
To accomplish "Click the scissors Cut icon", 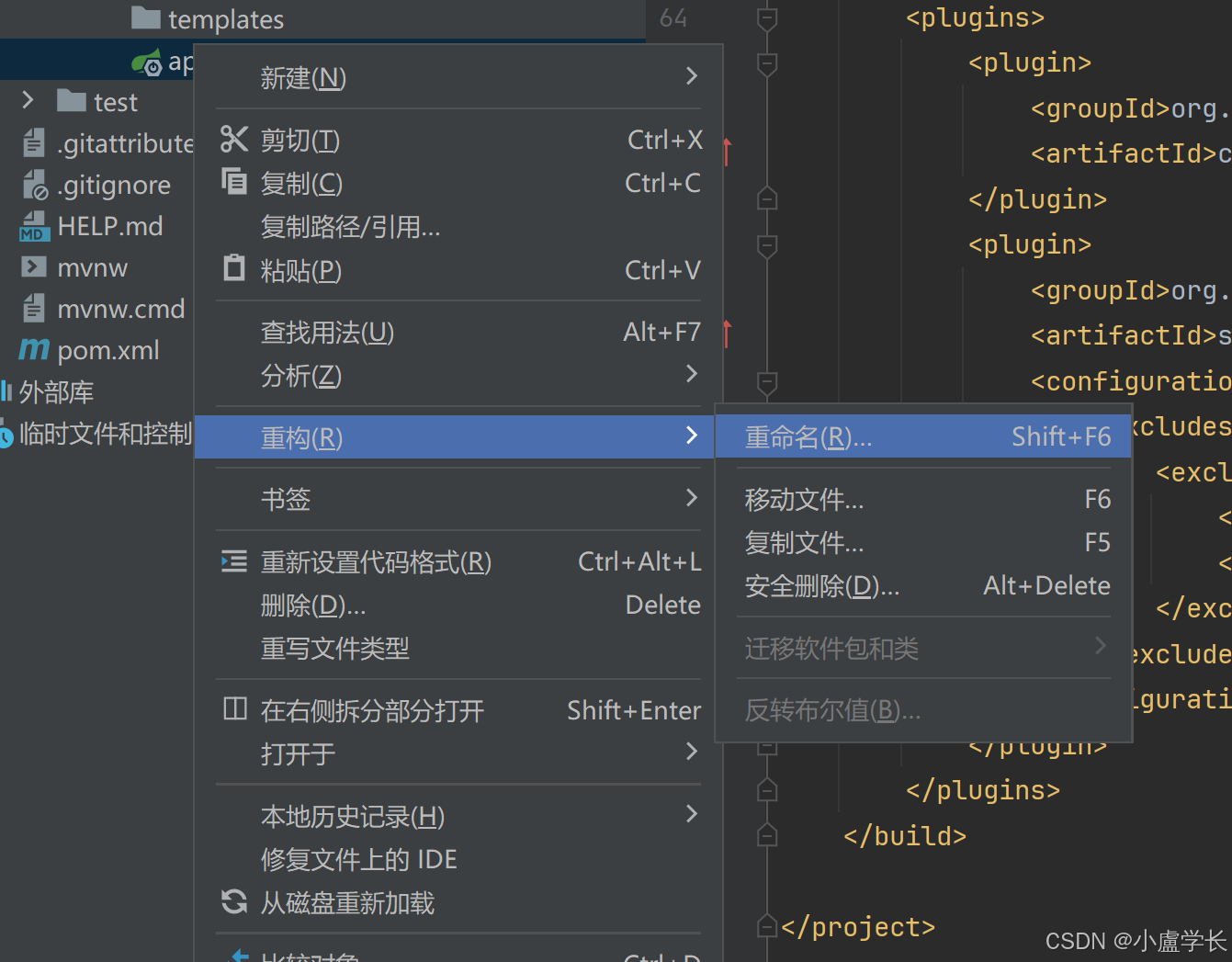I will (234, 139).
